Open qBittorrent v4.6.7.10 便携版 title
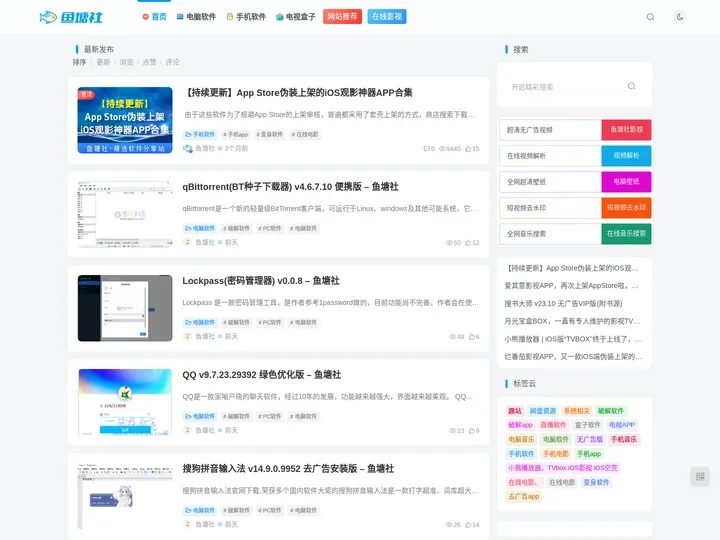This screenshot has width=720, height=540. pyautogui.click(x=290, y=187)
